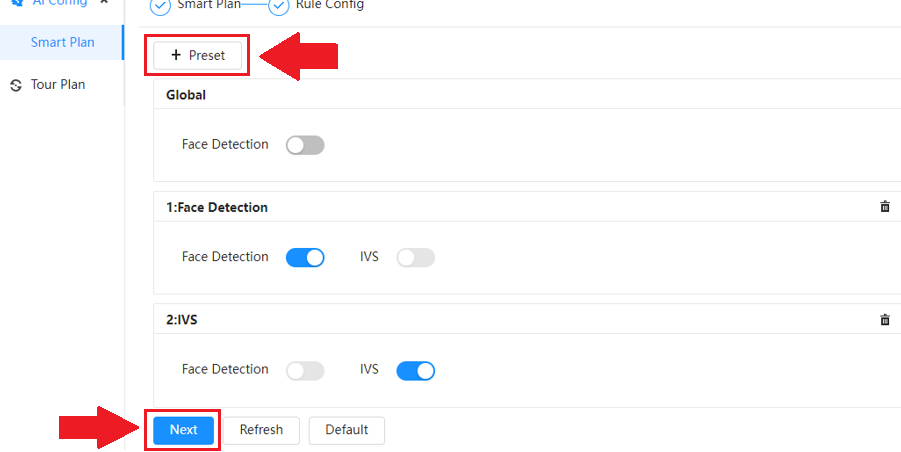The height and width of the screenshot is (452, 901).
Task: Go to the Rule Config step
Action: point(329,6)
